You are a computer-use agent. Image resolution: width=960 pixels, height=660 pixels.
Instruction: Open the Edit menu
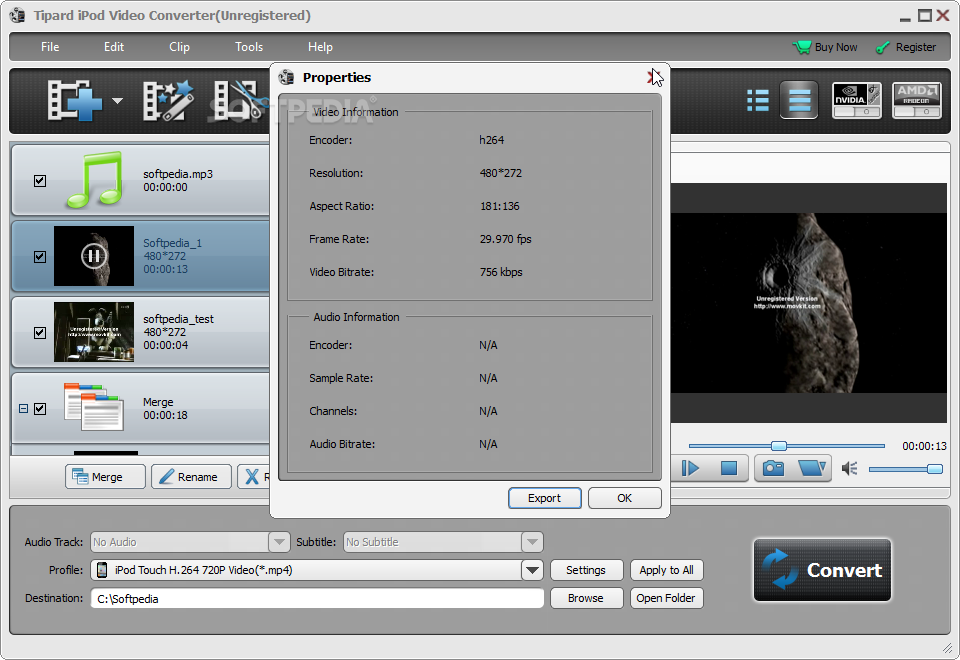[x=113, y=47]
